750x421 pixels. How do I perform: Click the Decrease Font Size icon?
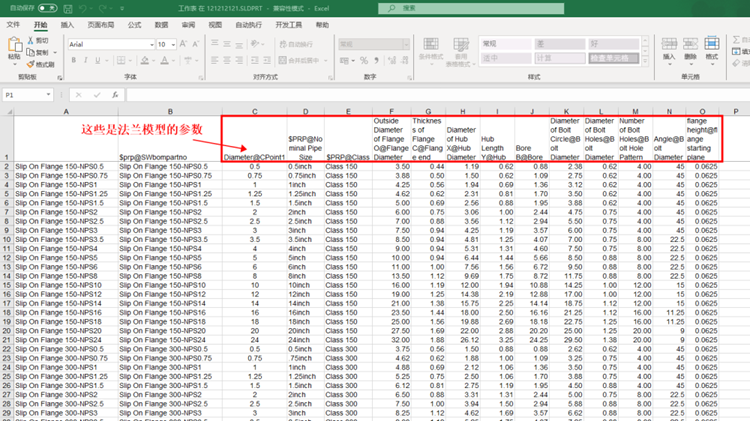(195, 44)
